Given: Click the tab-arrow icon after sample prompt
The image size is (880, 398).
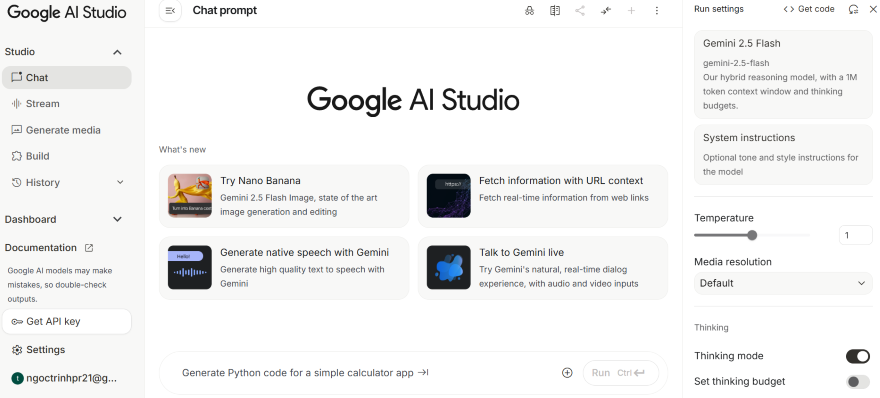Looking at the screenshot, I should pos(423,373).
